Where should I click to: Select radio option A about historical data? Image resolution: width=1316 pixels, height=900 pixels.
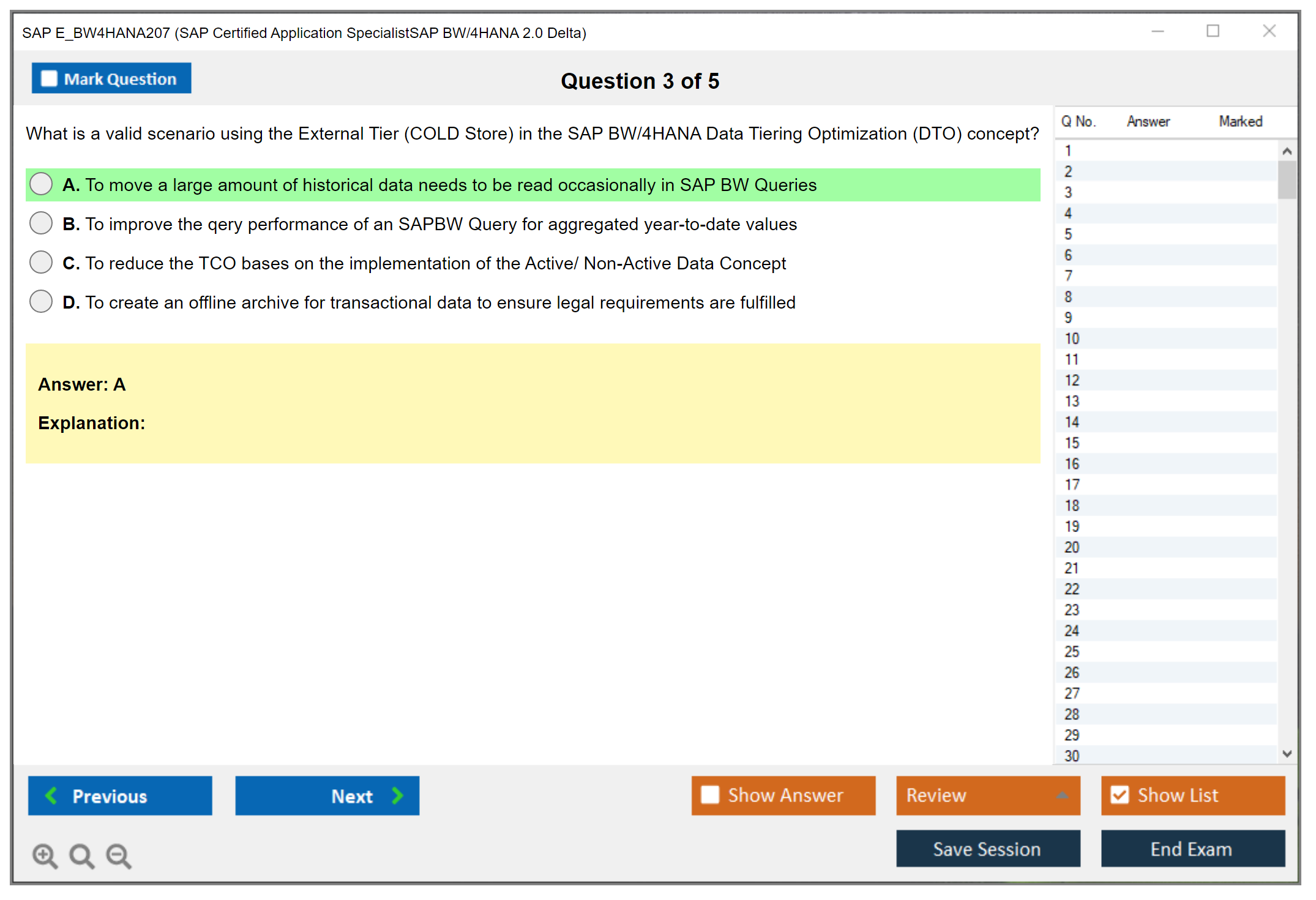coord(41,184)
